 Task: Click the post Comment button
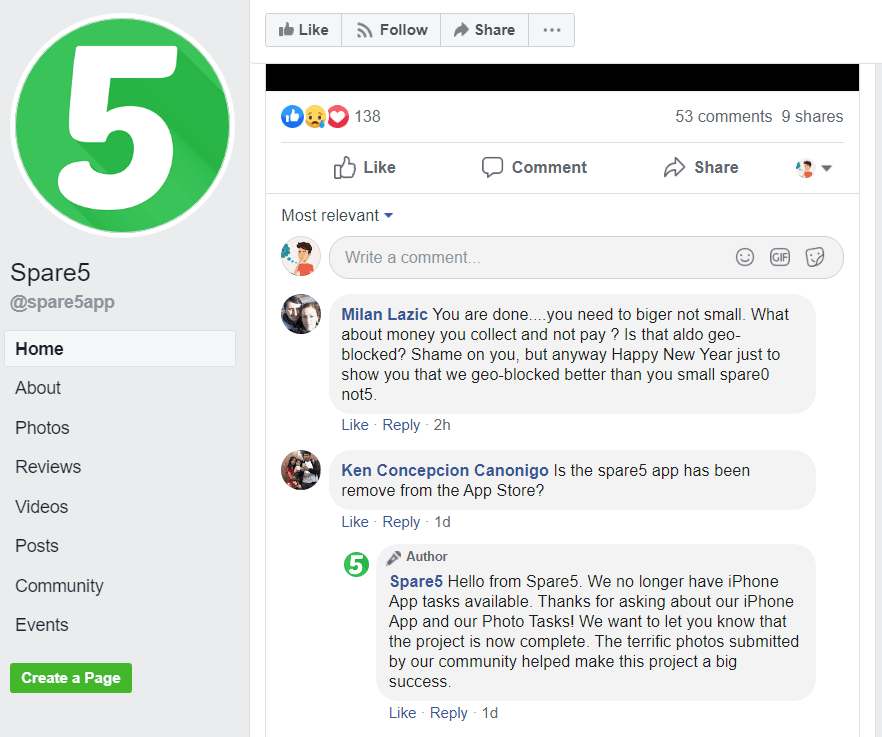point(534,168)
